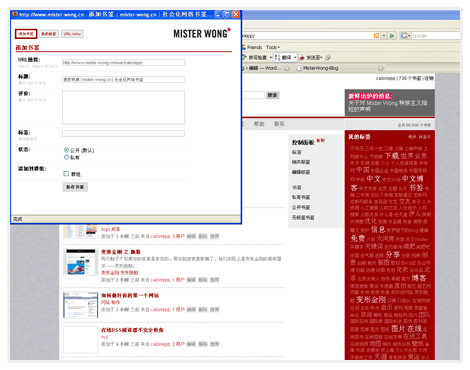Click the 标签 tags input field
Viewport: 470px width, 370px height.
(x=123, y=133)
